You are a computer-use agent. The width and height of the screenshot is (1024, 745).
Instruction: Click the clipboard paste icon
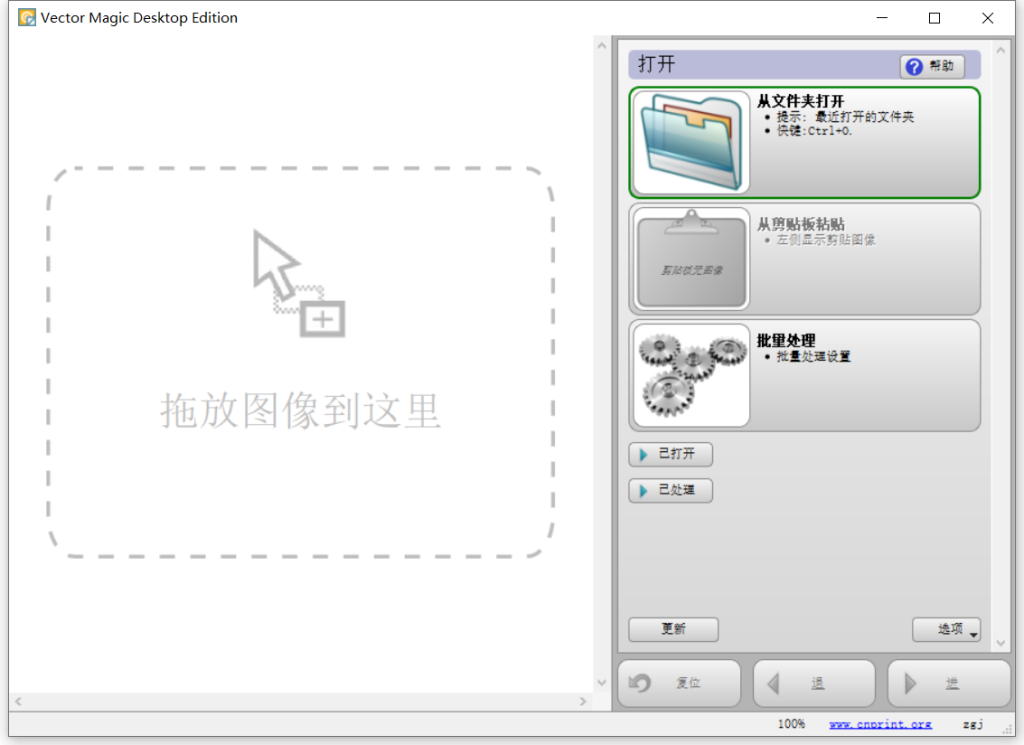point(691,259)
